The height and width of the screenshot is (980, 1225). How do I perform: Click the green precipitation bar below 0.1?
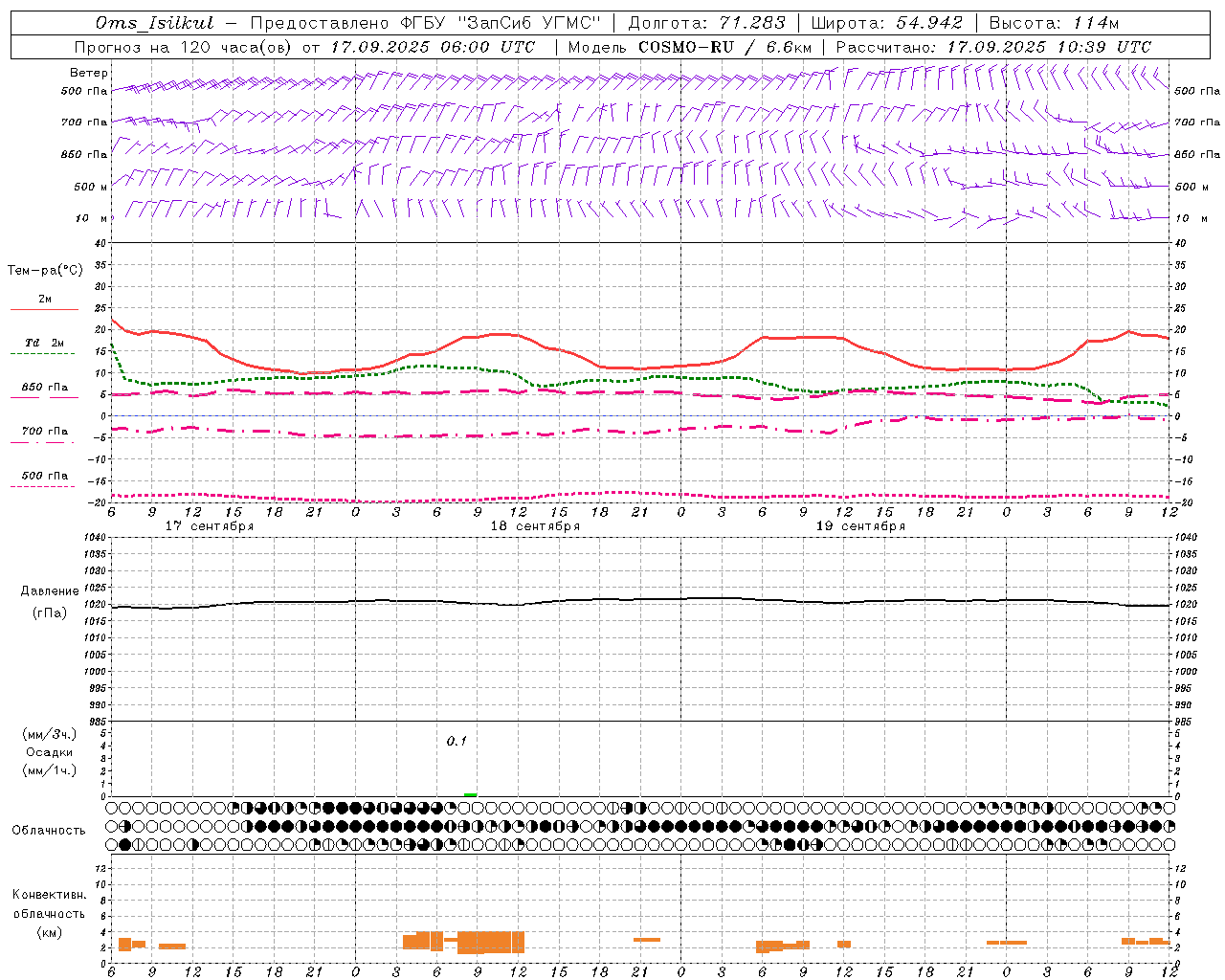tap(470, 794)
